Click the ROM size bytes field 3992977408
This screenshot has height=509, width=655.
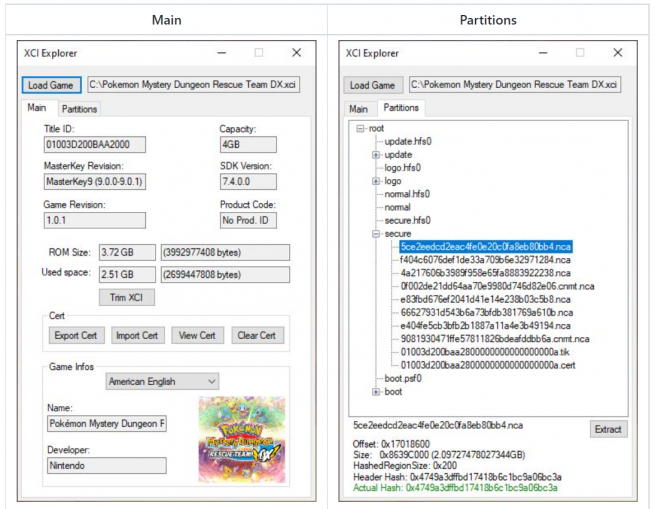coord(225,252)
